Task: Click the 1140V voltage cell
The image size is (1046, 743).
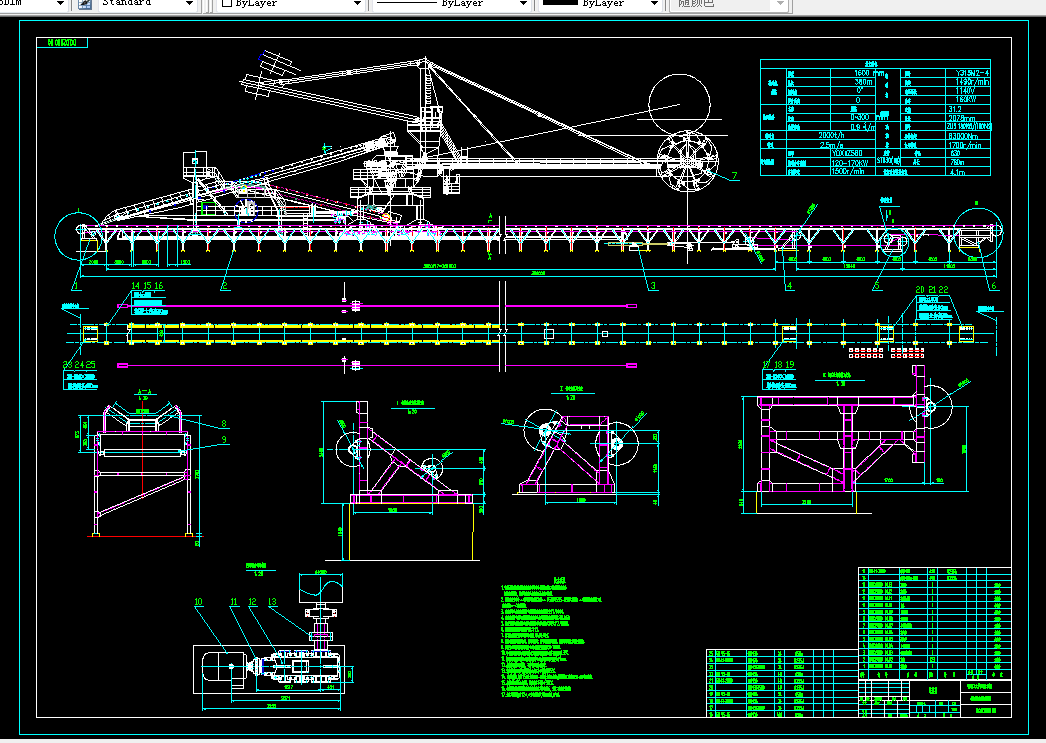Action: pyautogui.click(x=965, y=91)
